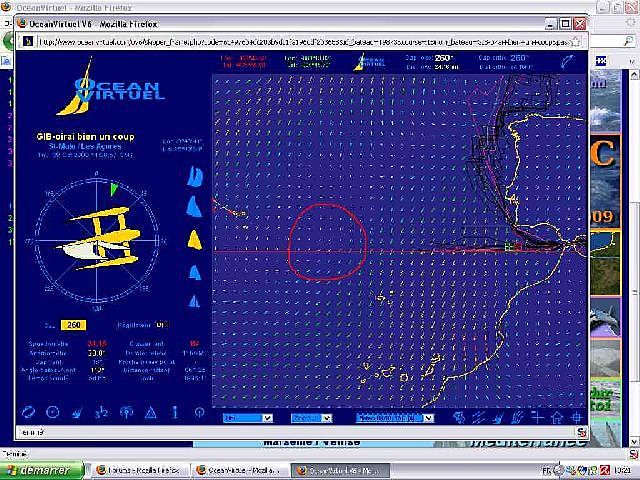Click the tree-shaped icon in the bottom toolbar
The width and height of the screenshot is (640, 480).
point(126,412)
